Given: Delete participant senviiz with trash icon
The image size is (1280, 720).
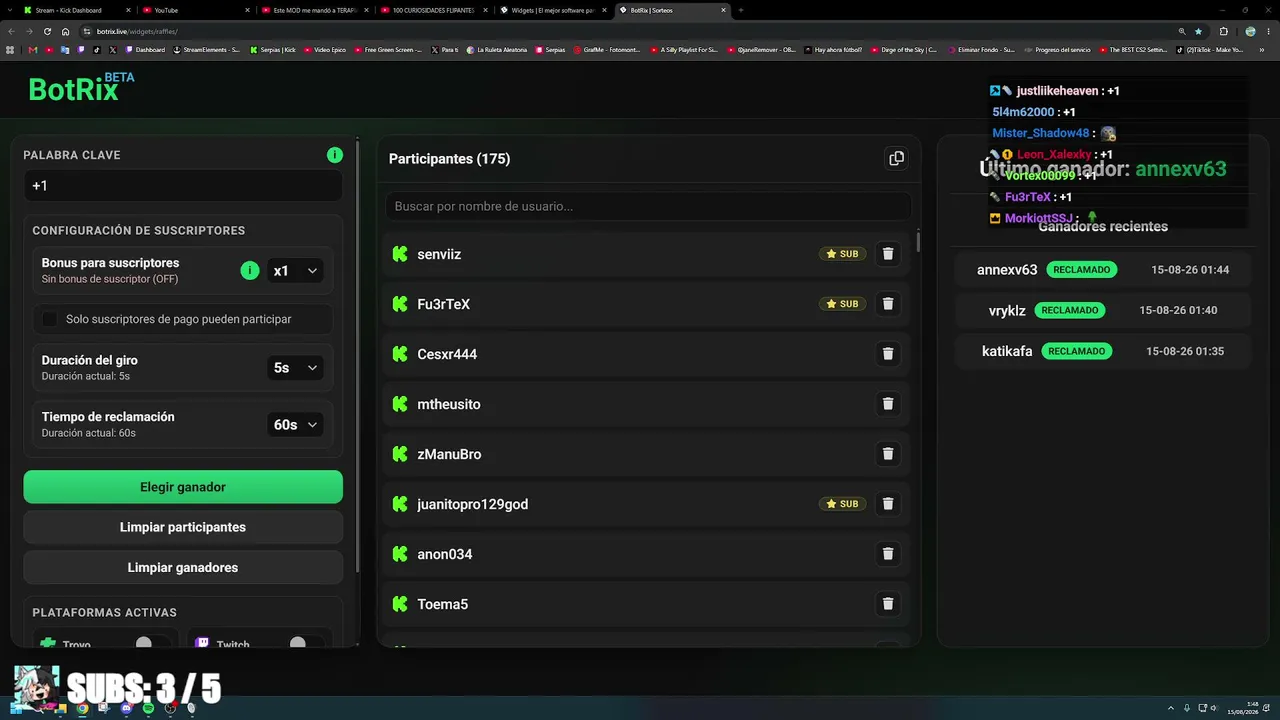Looking at the screenshot, I should tap(887, 254).
